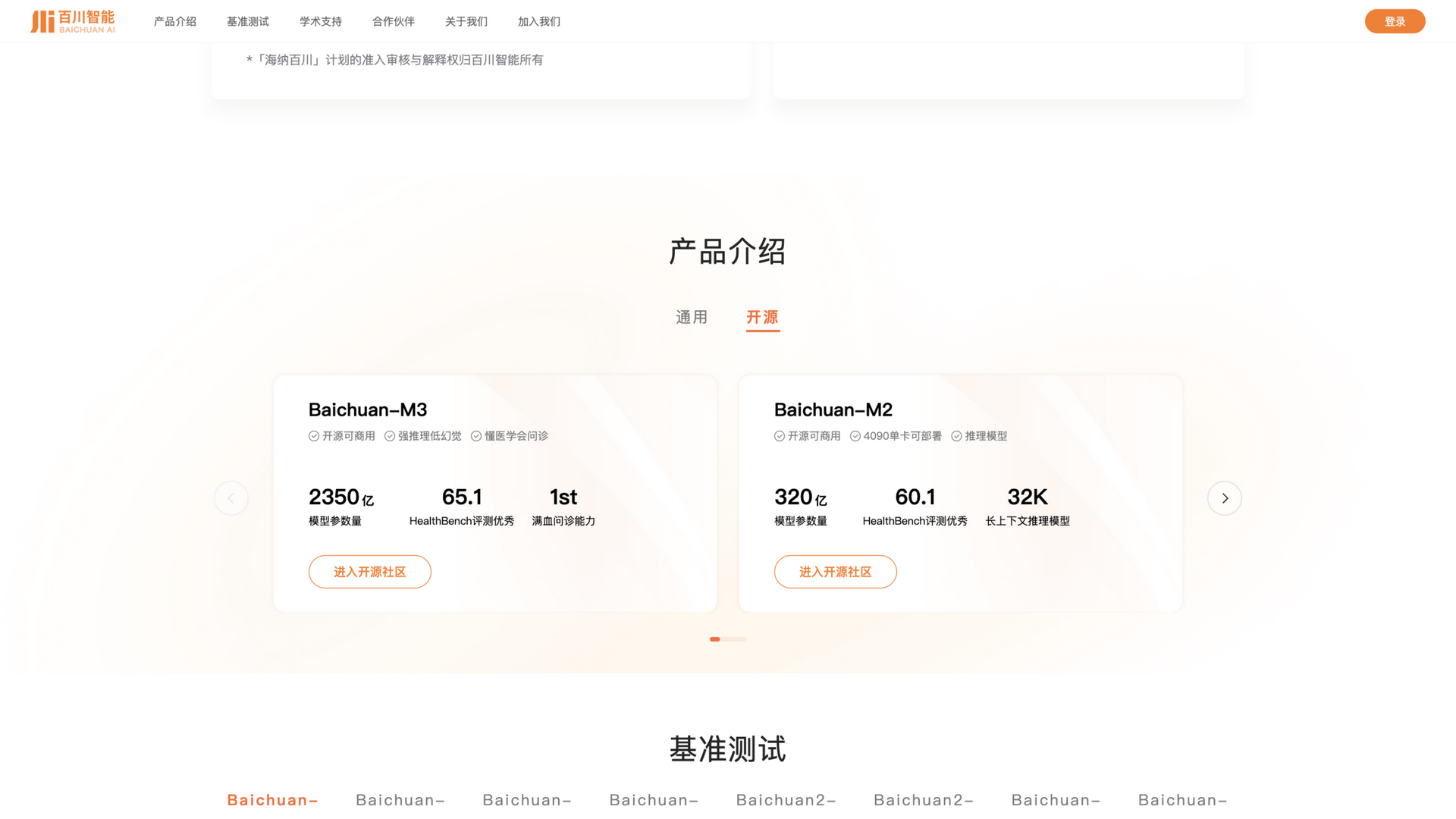Click the 2350亿 parameter value
The image size is (1456, 819).
[x=341, y=497]
